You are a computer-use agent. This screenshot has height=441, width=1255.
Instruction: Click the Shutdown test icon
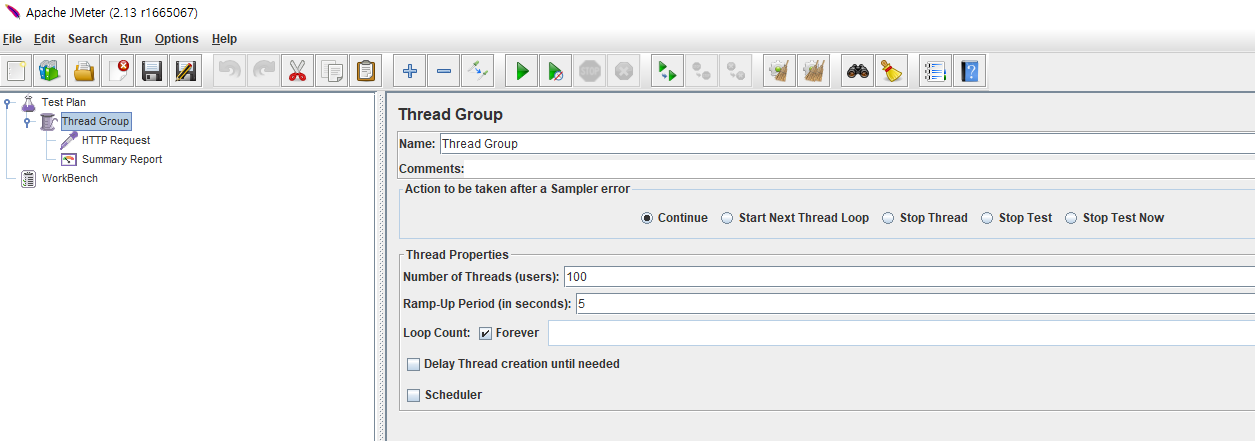624,71
